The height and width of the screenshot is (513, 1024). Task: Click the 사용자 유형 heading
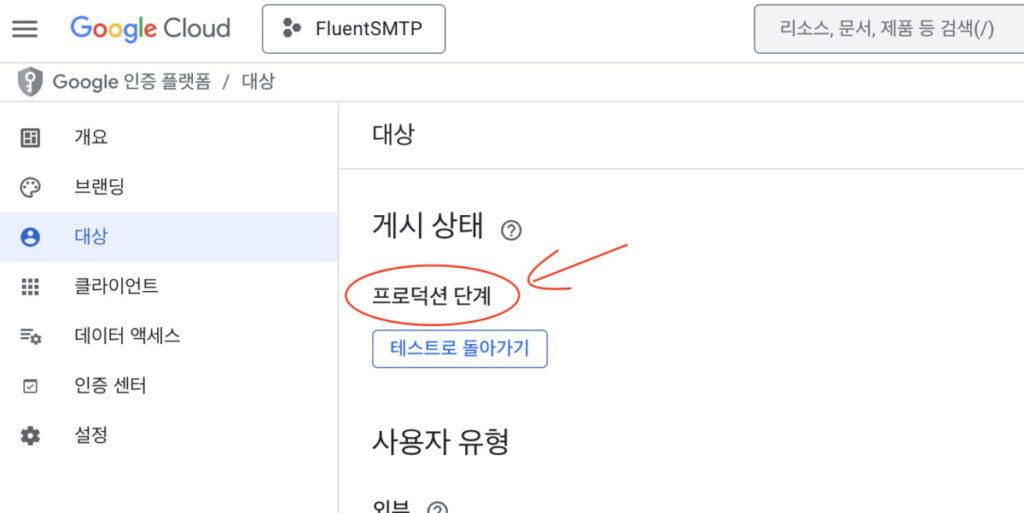(x=441, y=442)
